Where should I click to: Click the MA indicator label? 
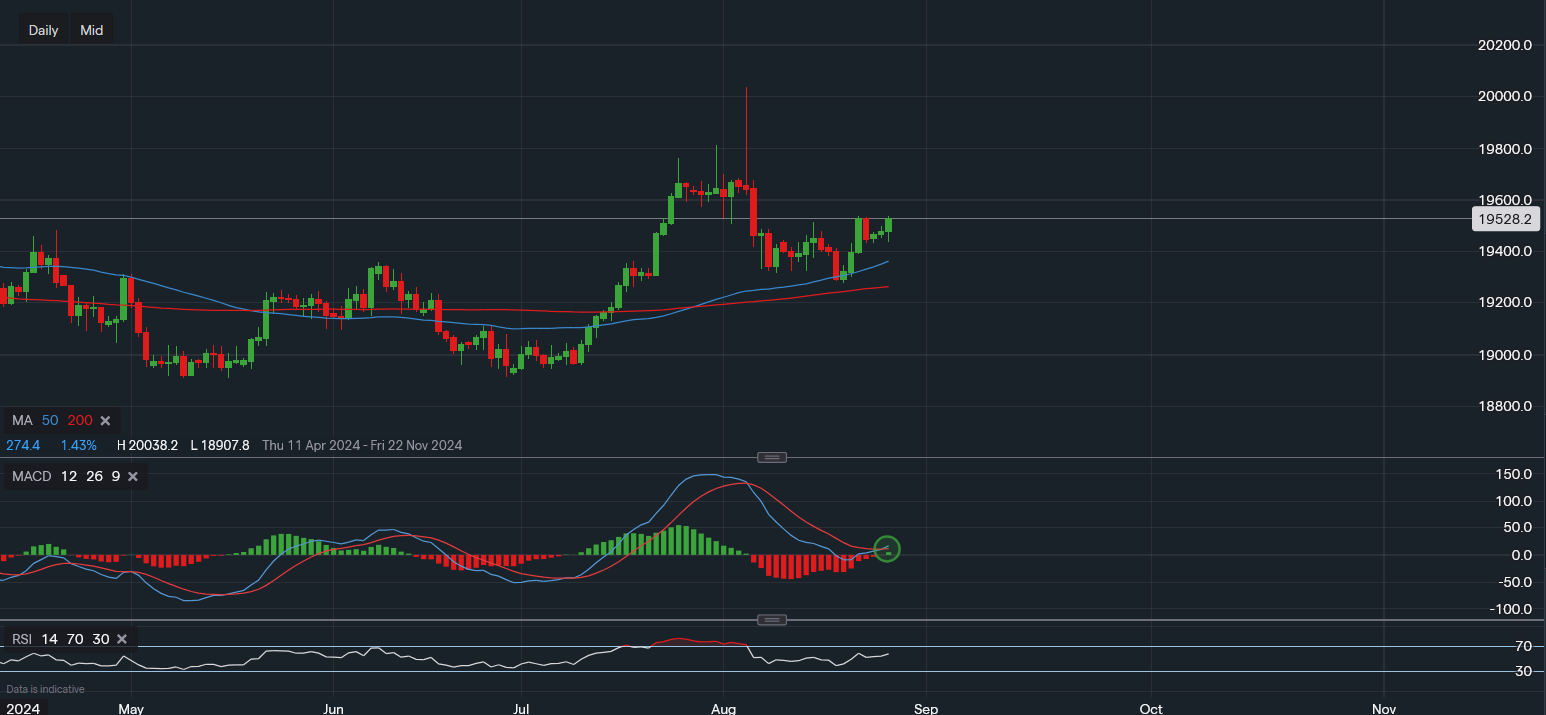(22, 420)
